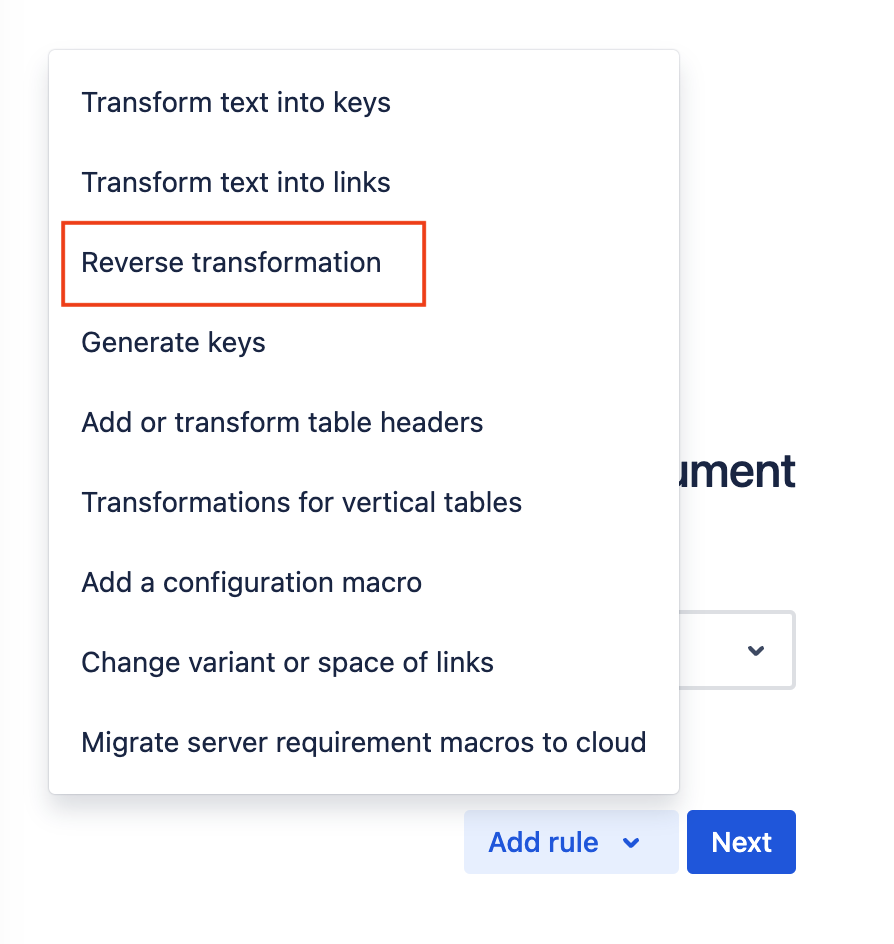Viewport: 894px width, 944px height.
Task: Click the down-arrow icon in select box
Action: pos(756,651)
